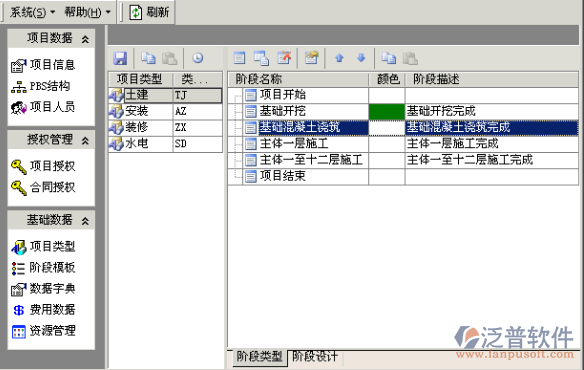Switch to the 阶段设计 tab
This screenshot has width=584, height=370.
(314, 357)
